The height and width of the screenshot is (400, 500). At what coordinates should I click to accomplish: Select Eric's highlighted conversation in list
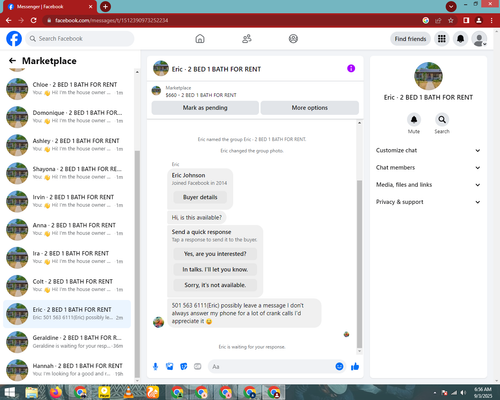pyautogui.click(x=67, y=314)
